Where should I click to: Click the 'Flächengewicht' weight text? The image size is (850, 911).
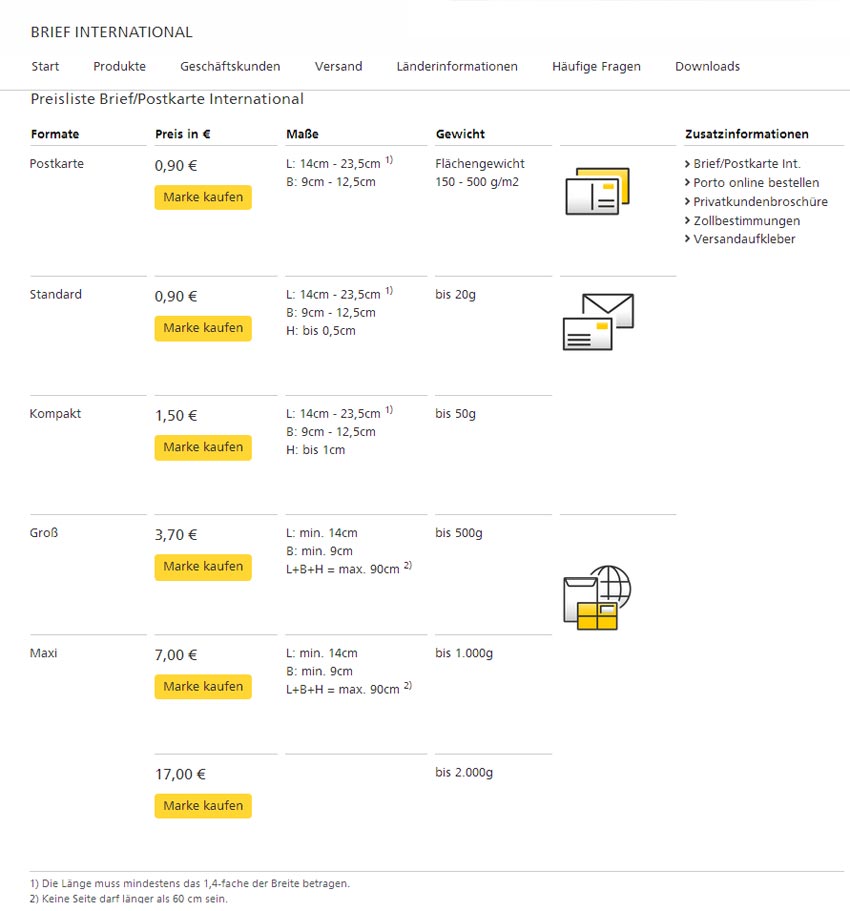click(x=480, y=164)
